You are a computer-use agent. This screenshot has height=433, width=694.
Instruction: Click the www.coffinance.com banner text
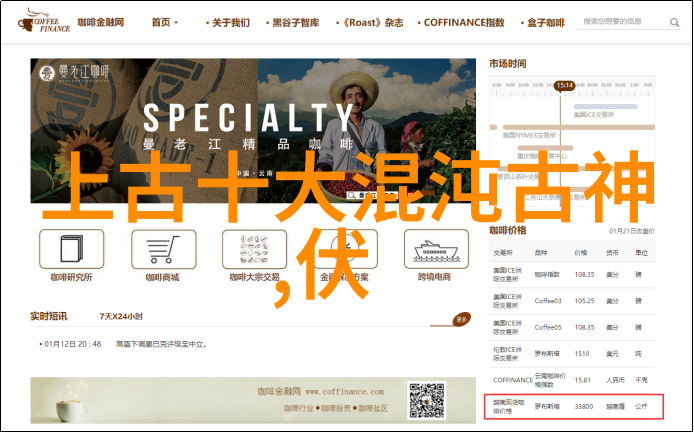tap(345, 392)
